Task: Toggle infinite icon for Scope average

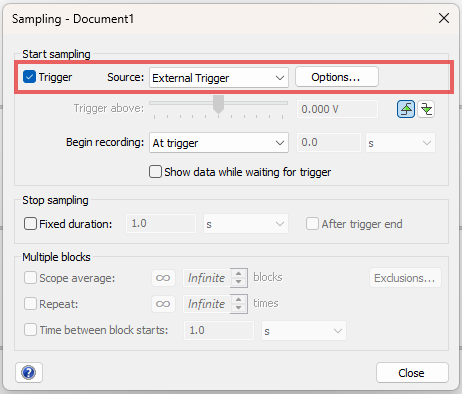Action: coord(163,278)
